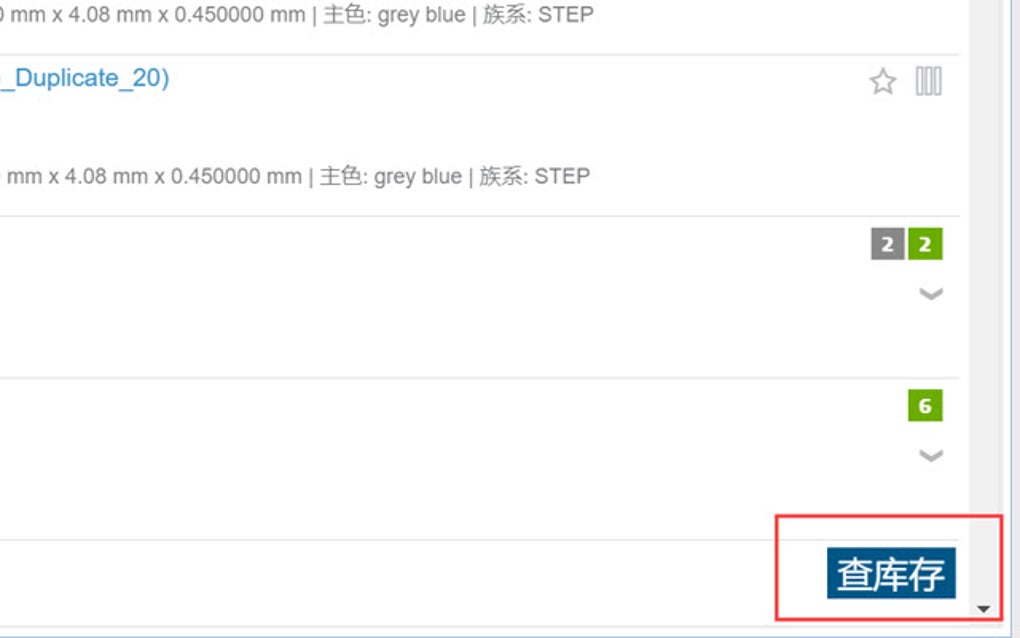Click the green badge showing 6
This screenshot has height=638, width=1020.
coord(925,406)
